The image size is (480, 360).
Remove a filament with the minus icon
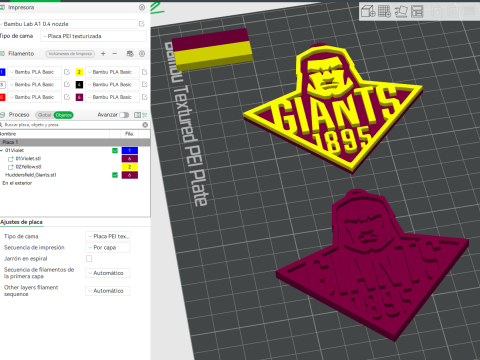[114, 53]
